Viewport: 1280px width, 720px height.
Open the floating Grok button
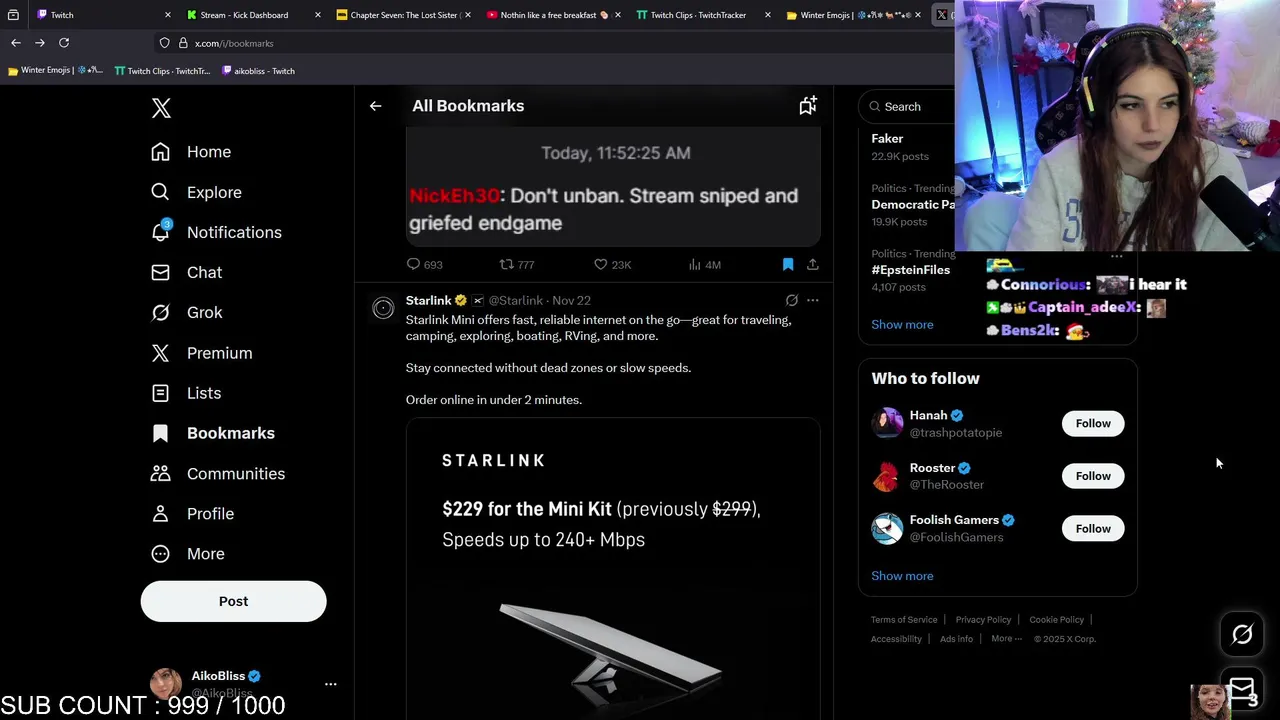tap(1242, 634)
